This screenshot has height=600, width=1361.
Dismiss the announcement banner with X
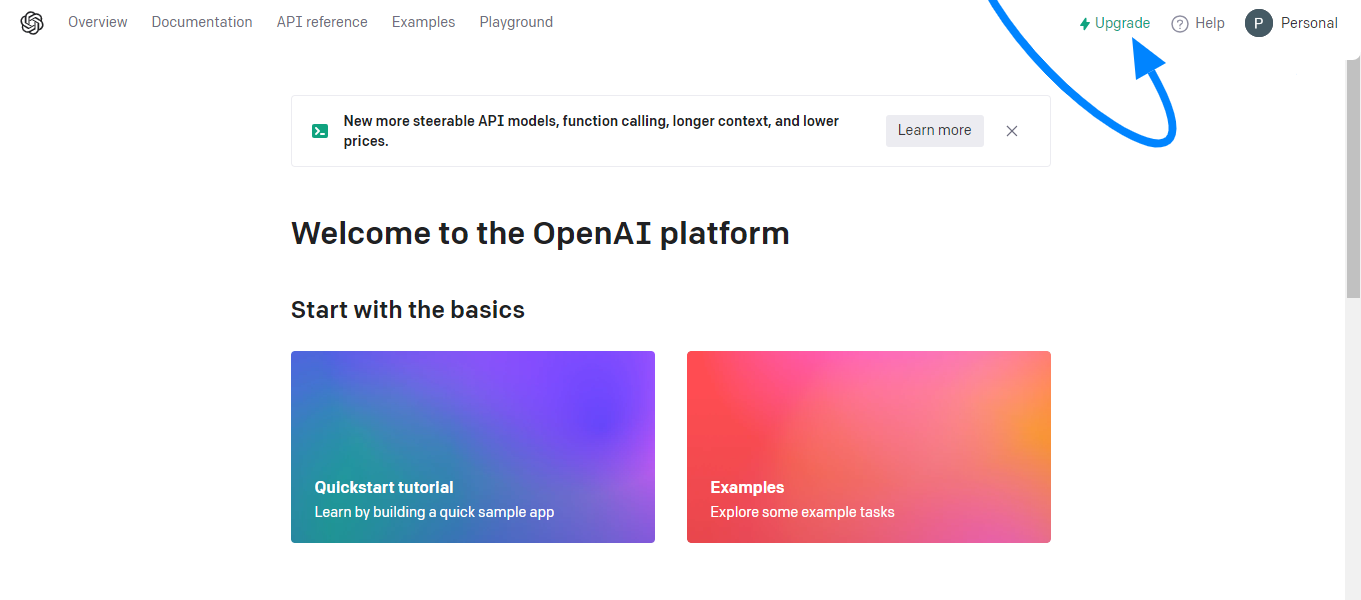(1012, 131)
